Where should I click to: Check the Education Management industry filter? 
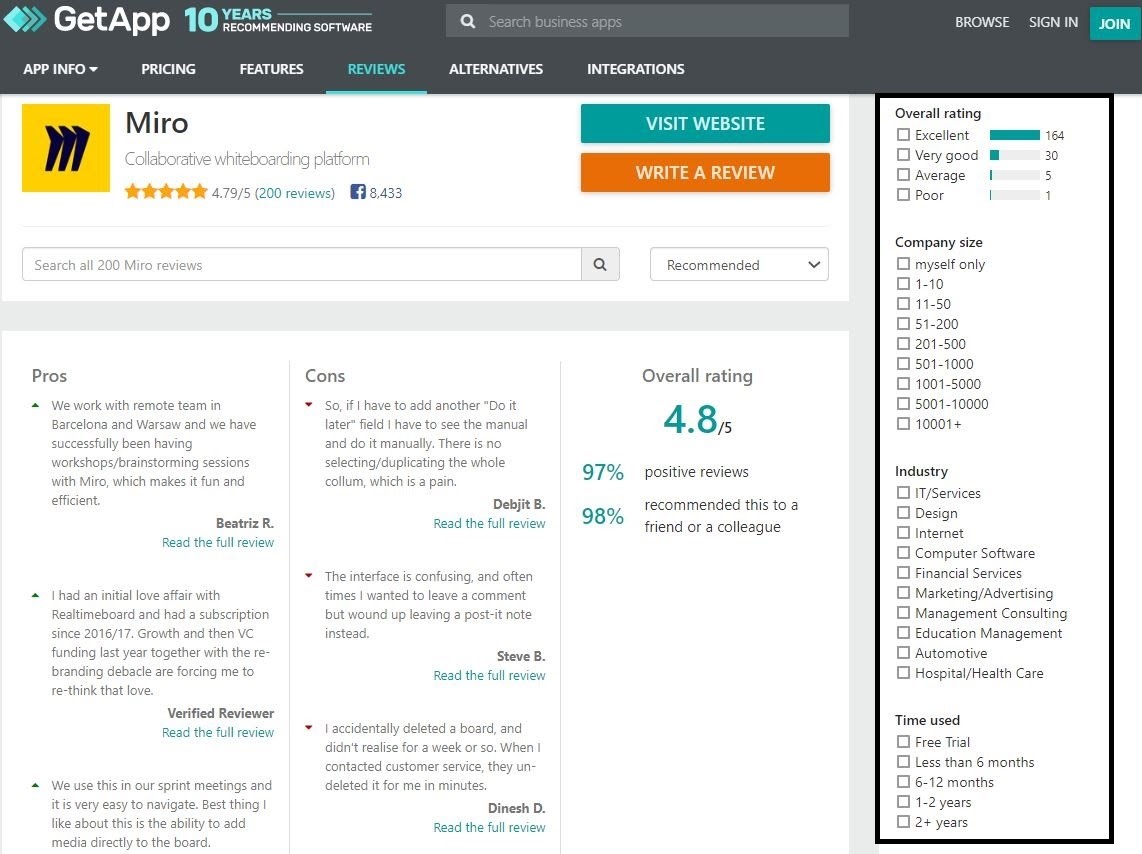coord(903,633)
